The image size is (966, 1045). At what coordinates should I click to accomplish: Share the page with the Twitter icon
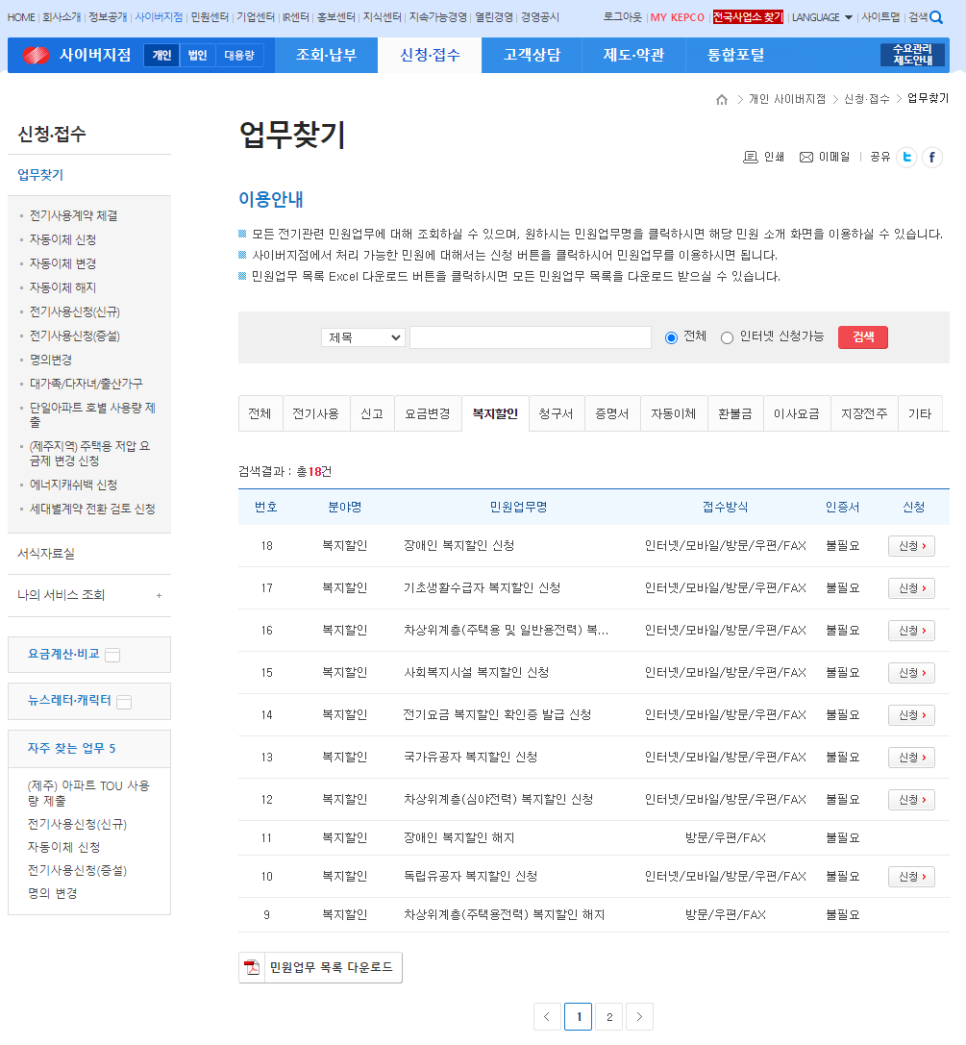click(x=906, y=157)
